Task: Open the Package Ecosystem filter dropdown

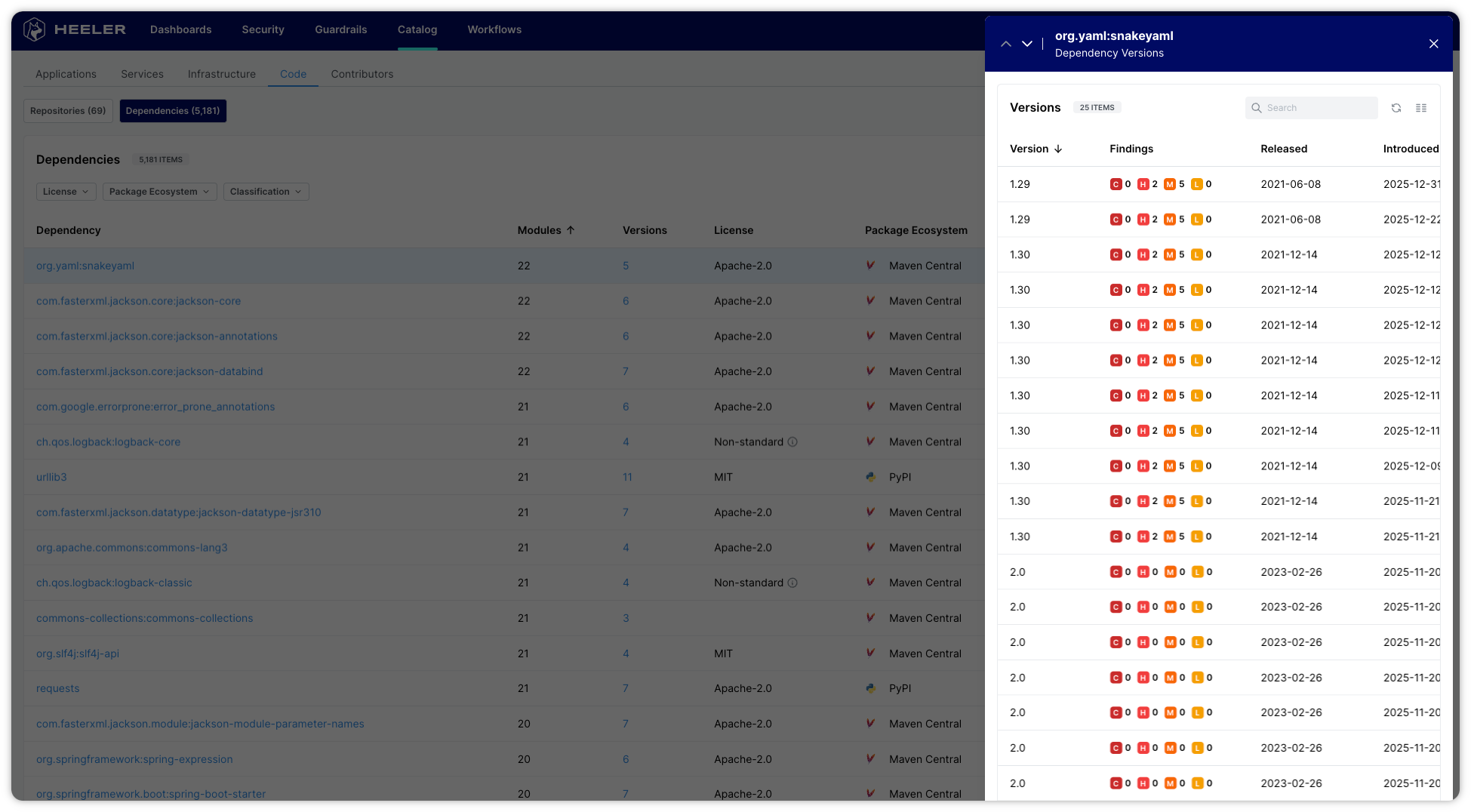Action: (x=159, y=192)
